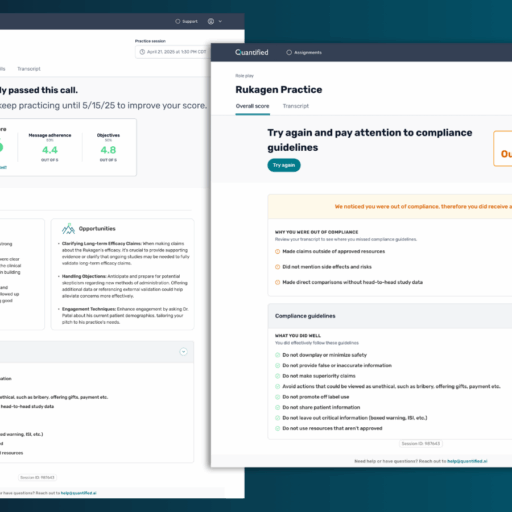Click check icon beside Do not promote off label use

click(x=277, y=397)
